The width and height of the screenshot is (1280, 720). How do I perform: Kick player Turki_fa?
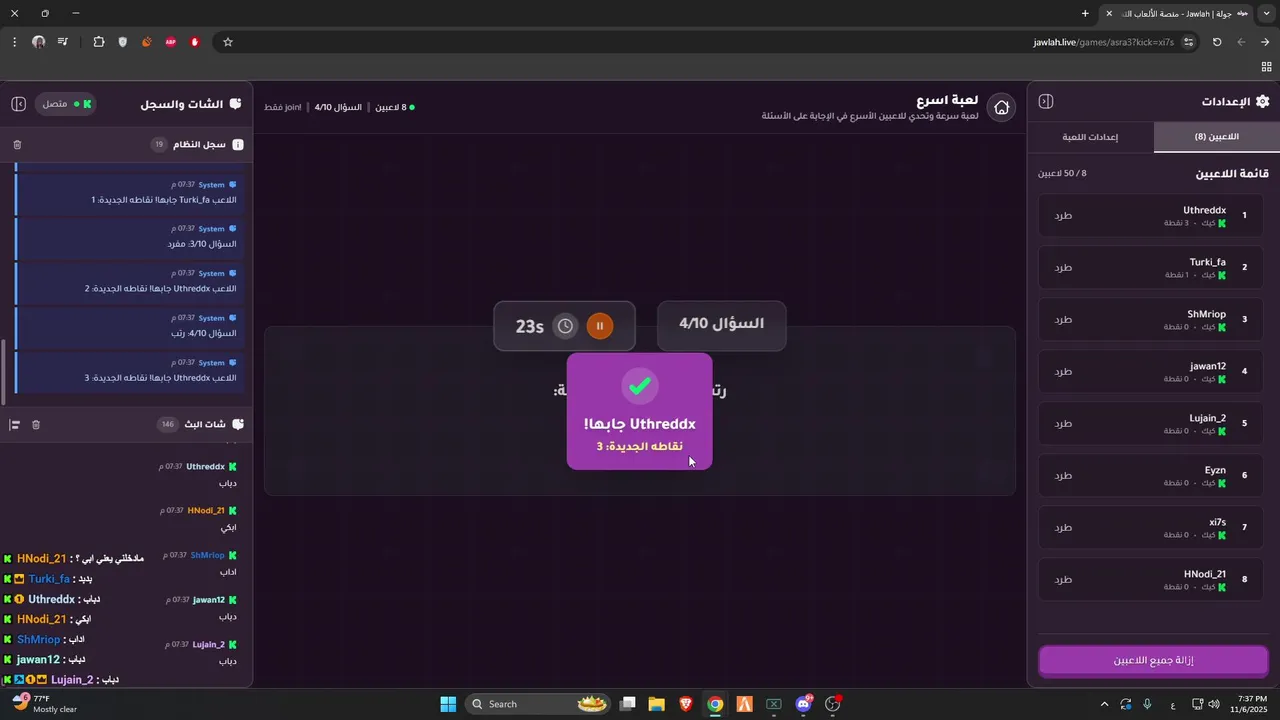(x=1063, y=268)
